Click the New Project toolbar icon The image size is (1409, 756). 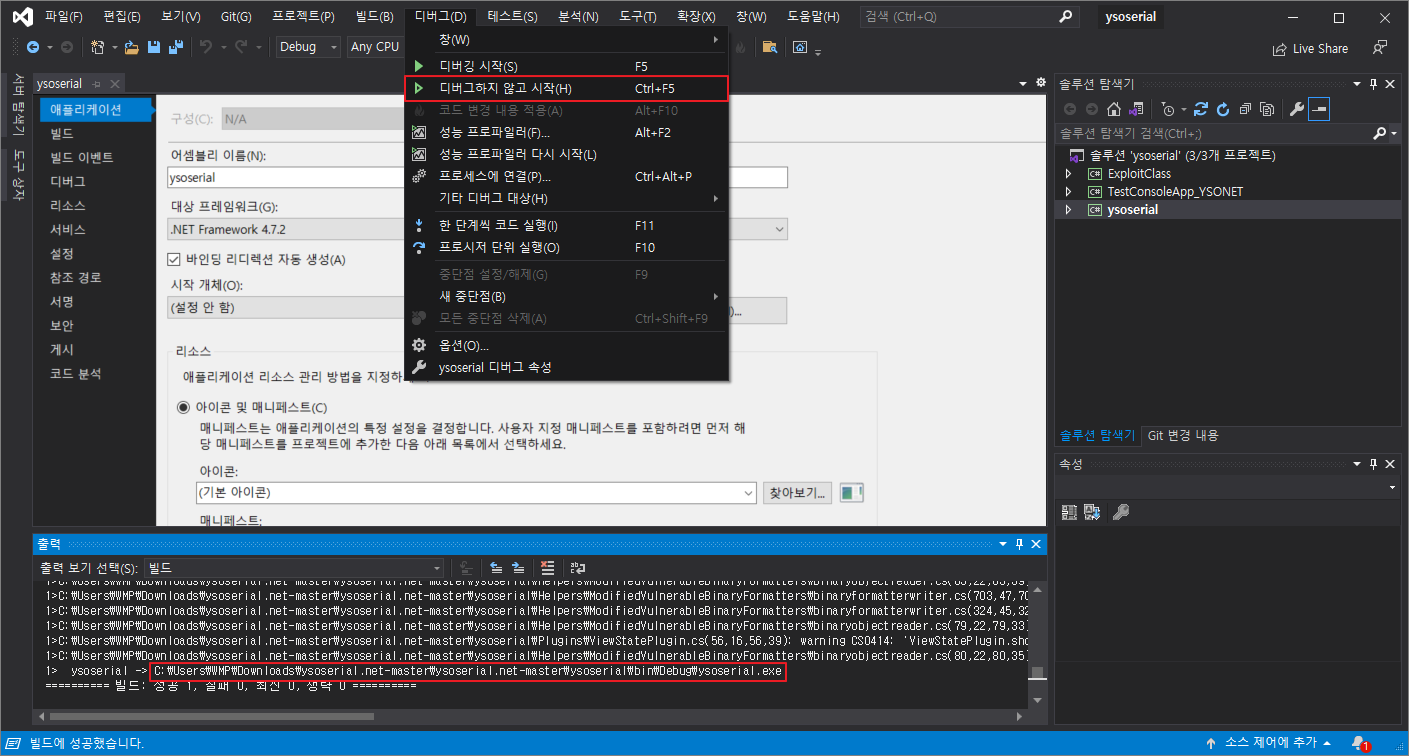point(97,47)
